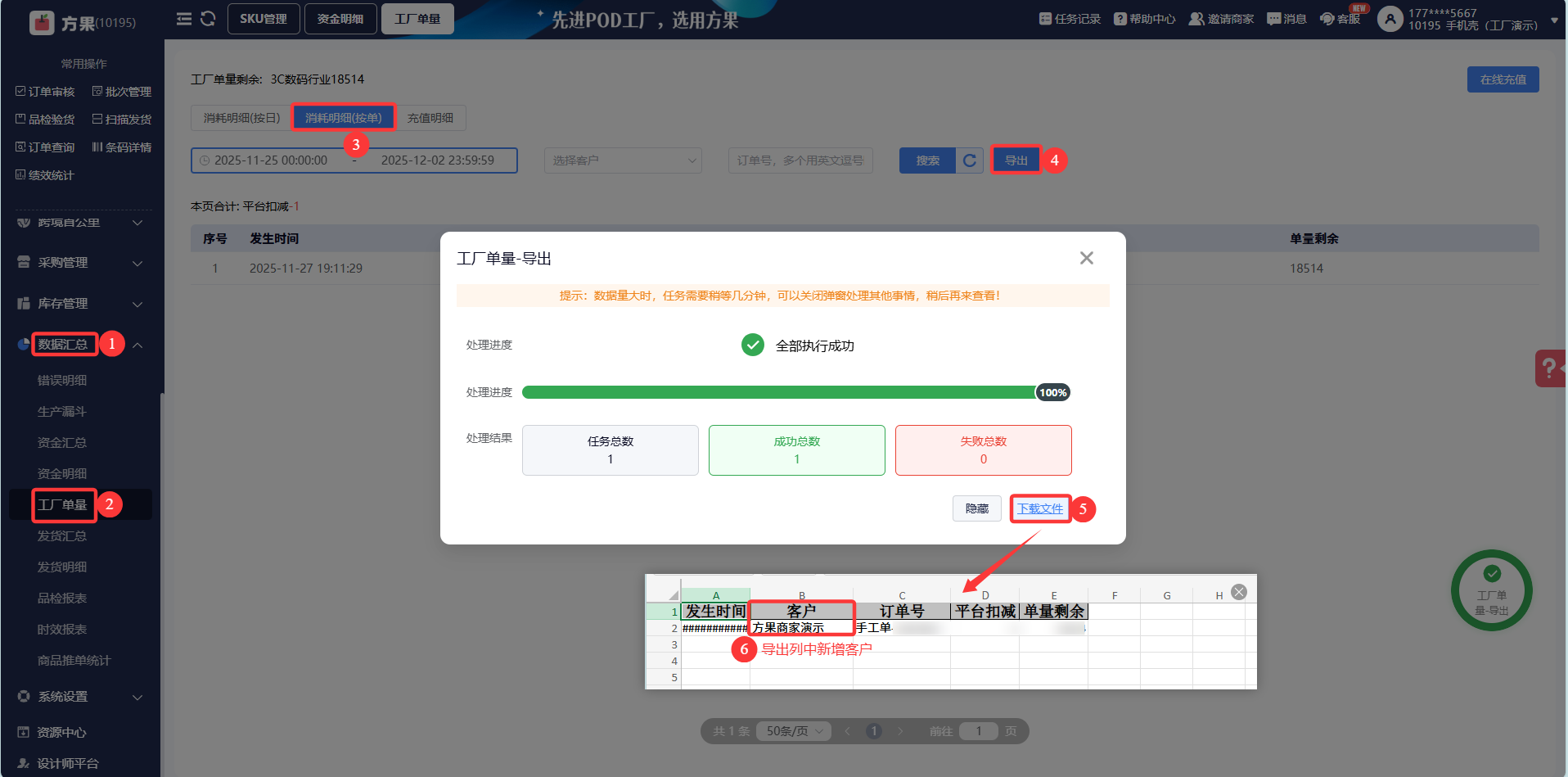Click the user avatar icon
The height and width of the screenshot is (777, 1568).
point(1390,19)
